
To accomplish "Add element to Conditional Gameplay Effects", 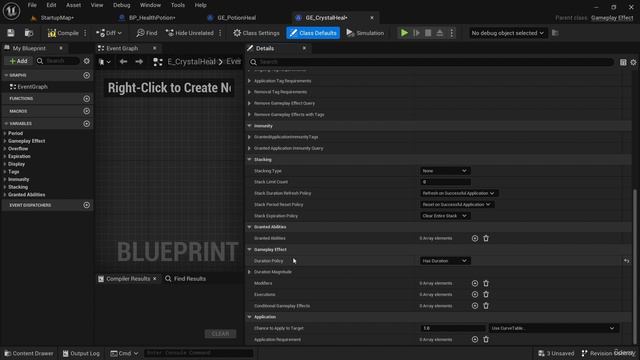I will 475,306.
